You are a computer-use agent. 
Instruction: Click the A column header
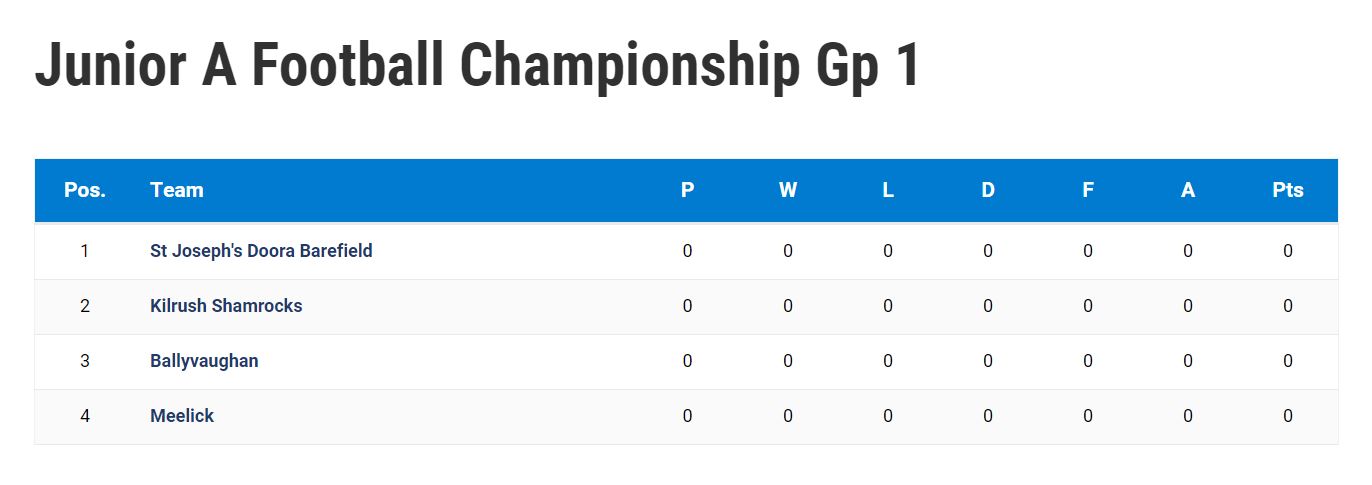[1188, 190]
